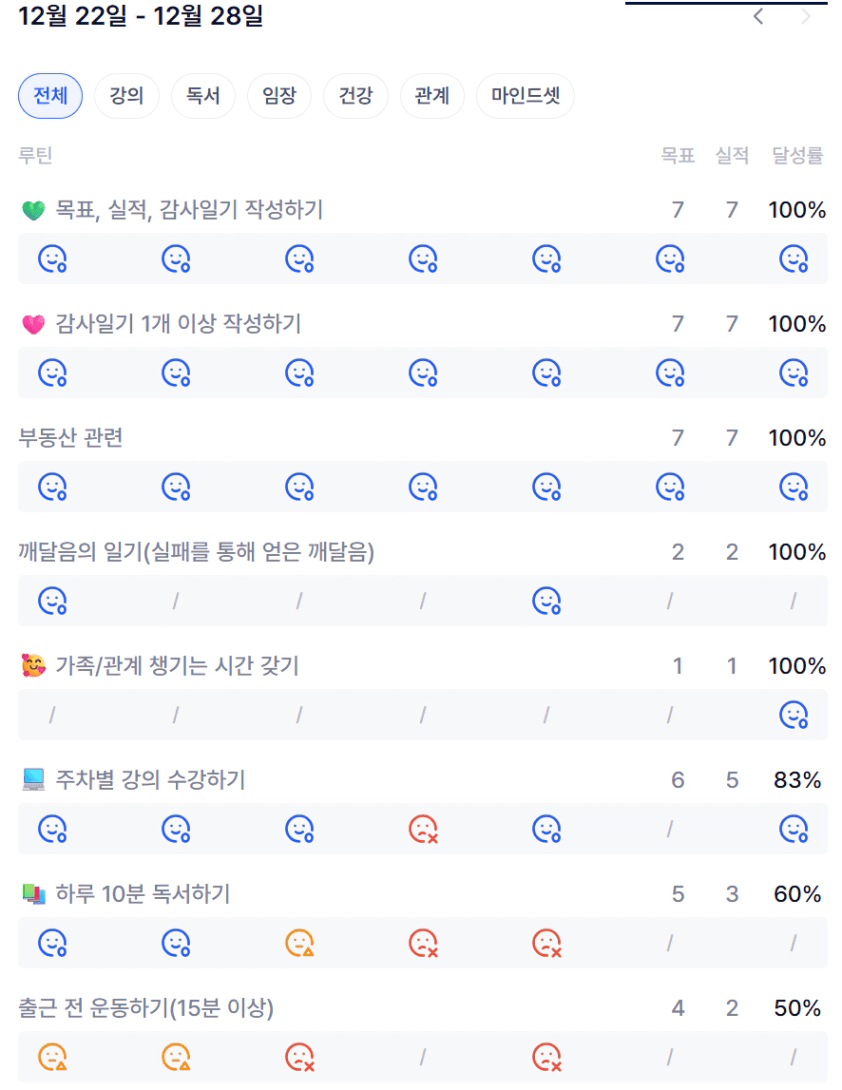This screenshot has height=1090, width=842.
Task: Click the orange partial face in 하루 10분 독서하기 row
Action: 300,943
